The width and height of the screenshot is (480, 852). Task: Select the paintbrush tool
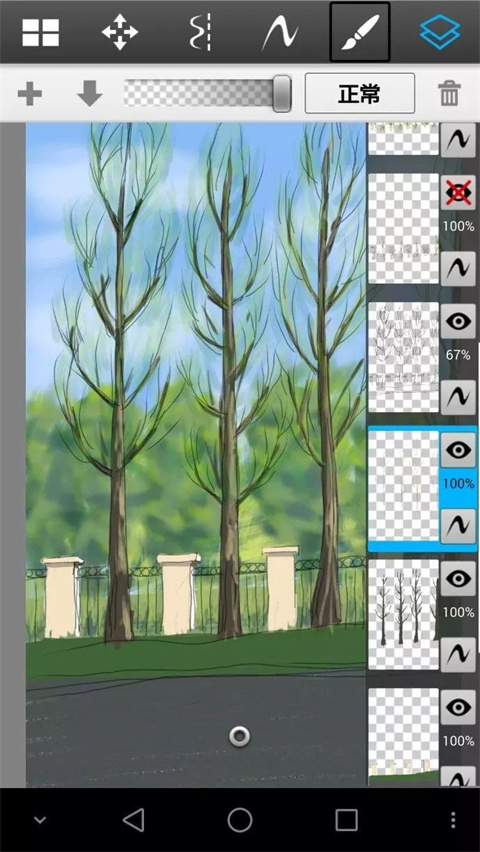pos(359,32)
